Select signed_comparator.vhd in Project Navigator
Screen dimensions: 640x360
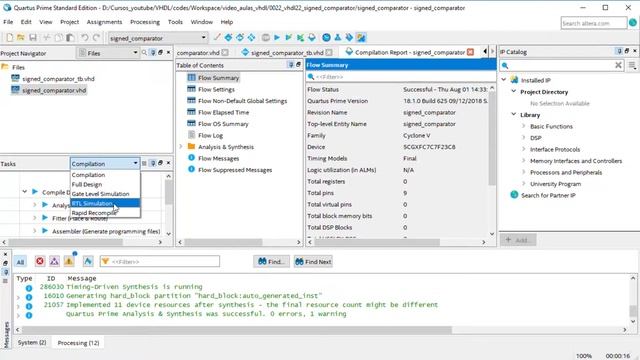(54, 90)
